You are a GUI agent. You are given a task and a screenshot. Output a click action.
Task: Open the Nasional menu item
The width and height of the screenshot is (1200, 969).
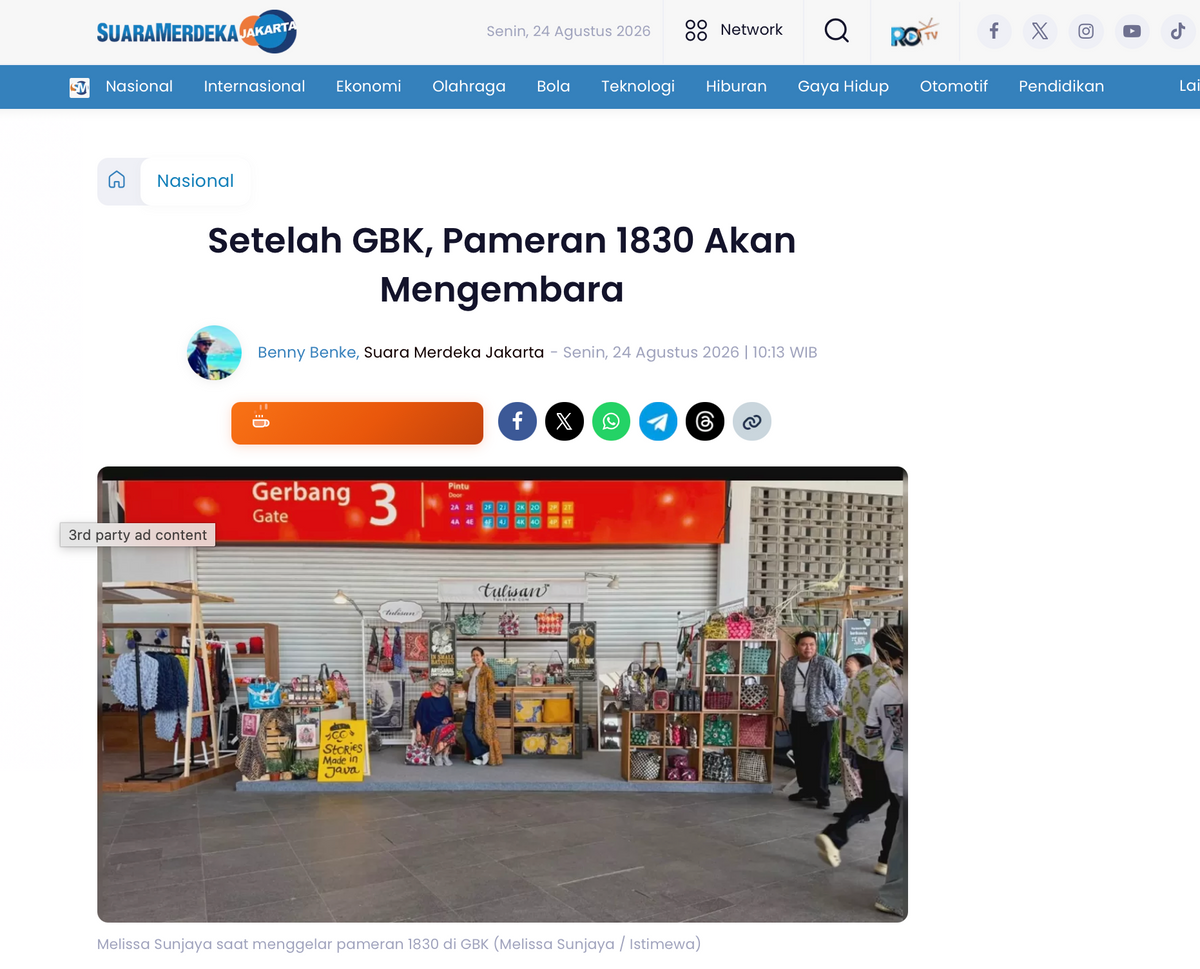(x=139, y=86)
